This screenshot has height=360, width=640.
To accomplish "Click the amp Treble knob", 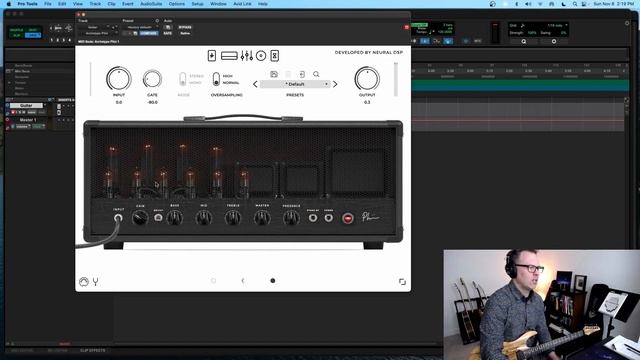I will pos(233,218).
